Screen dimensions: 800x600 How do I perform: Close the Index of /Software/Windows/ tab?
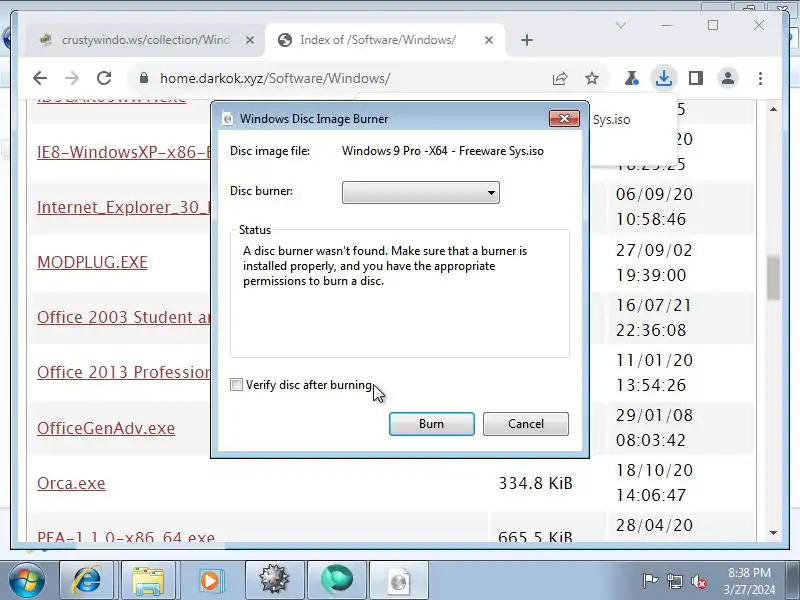489,40
